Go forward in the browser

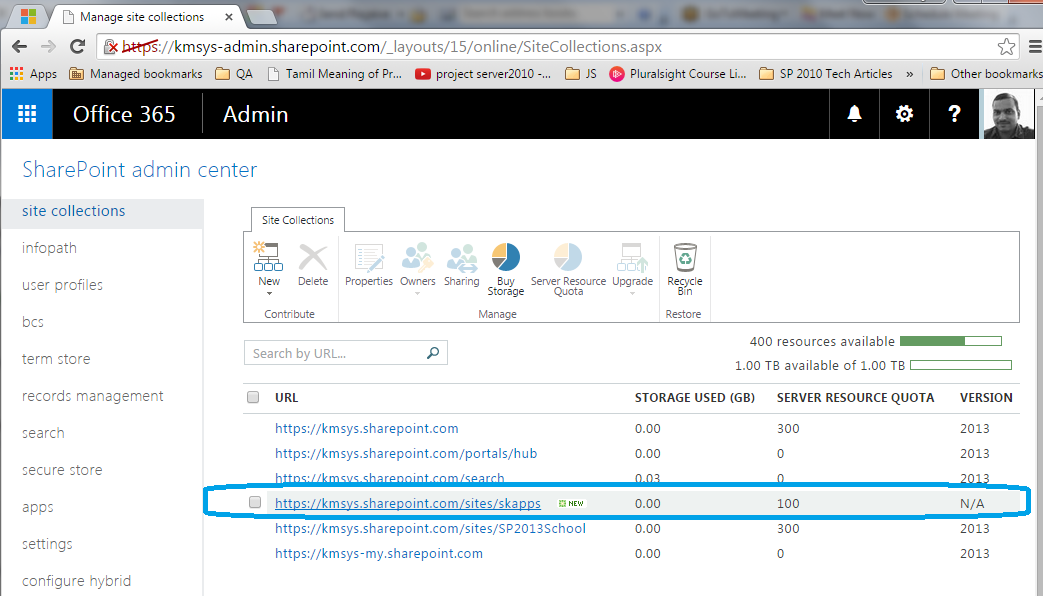[x=48, y=47]
